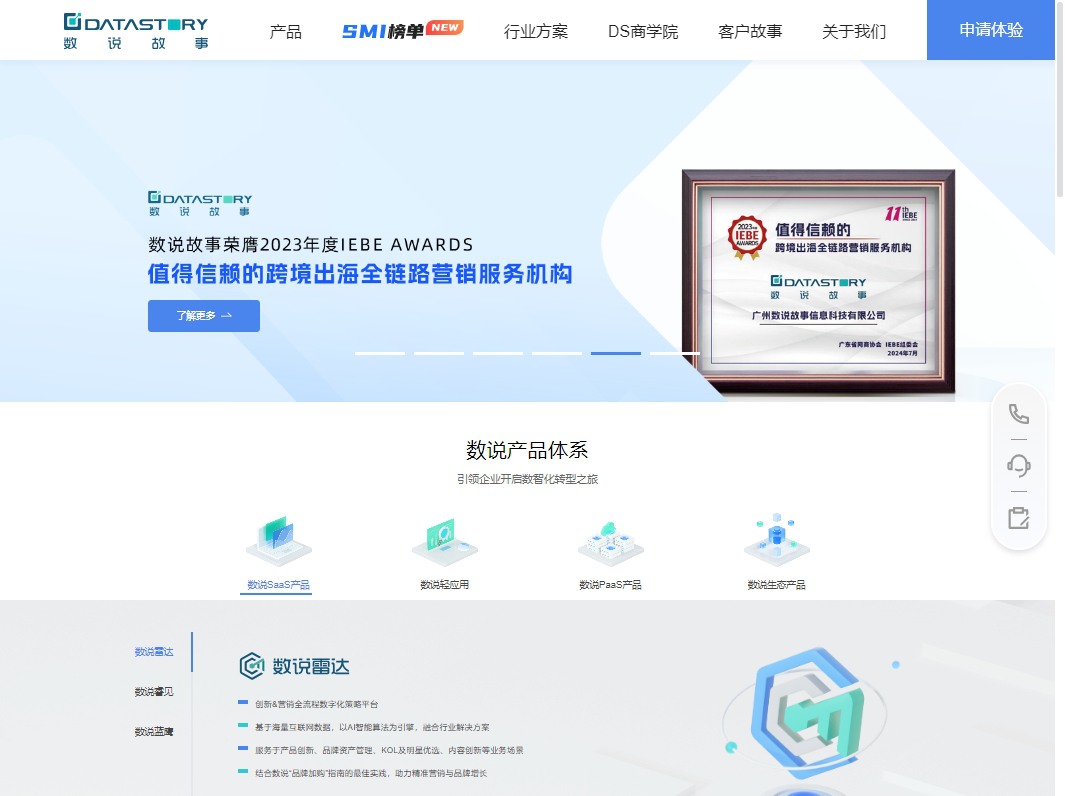Click the text 数说故事荣膺2023年度IEBE AWARDS

[310, 245]
